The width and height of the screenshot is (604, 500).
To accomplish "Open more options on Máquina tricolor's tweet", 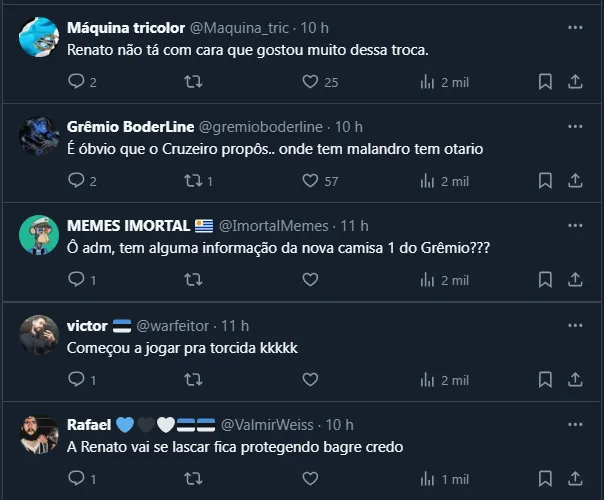I will (x=574, y=27).
